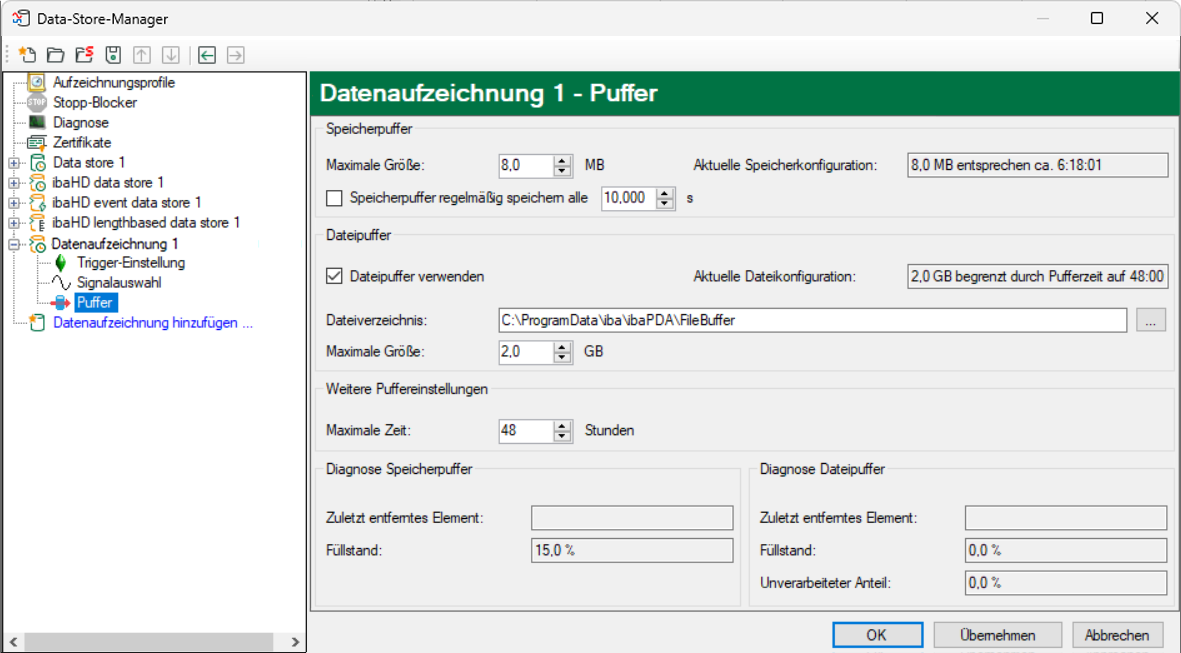Click the Stopp-Blocker stop sign icon
This screenshot has width=1181, height=653.
37,102
